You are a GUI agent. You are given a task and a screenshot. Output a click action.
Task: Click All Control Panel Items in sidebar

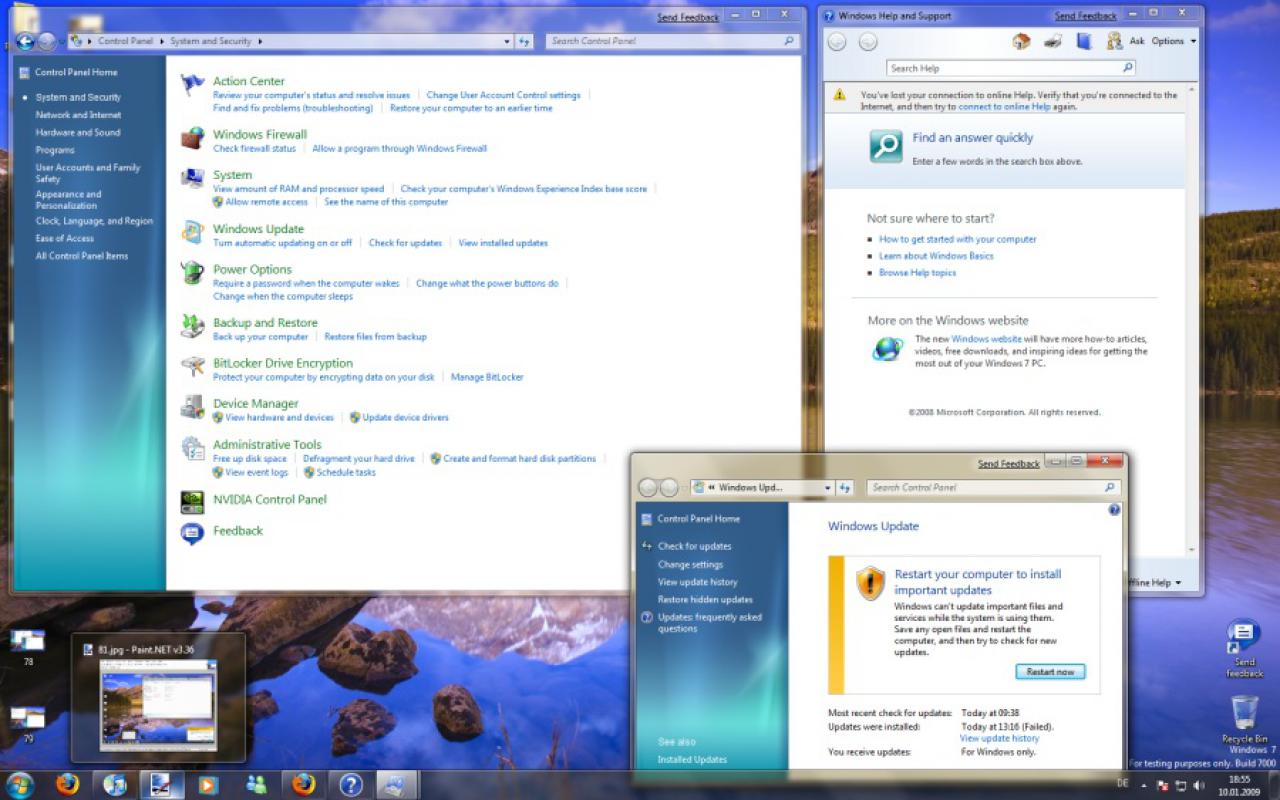coord(82,256)
